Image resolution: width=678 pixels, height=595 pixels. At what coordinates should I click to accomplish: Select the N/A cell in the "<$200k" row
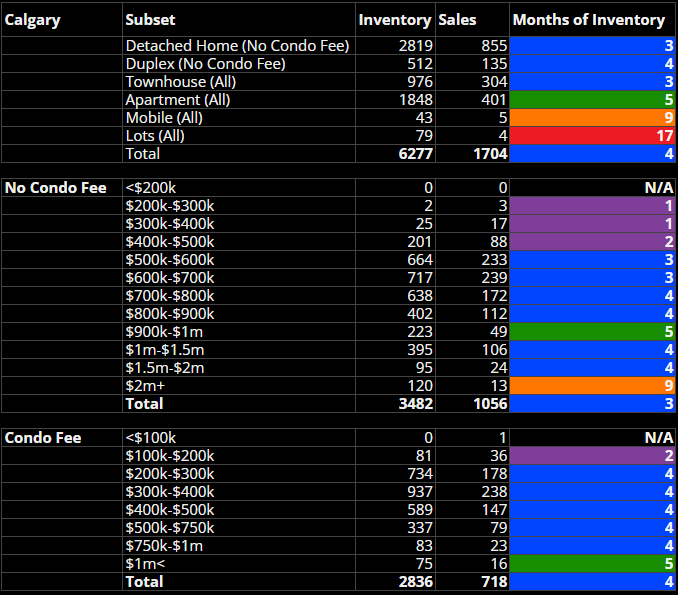592,187
